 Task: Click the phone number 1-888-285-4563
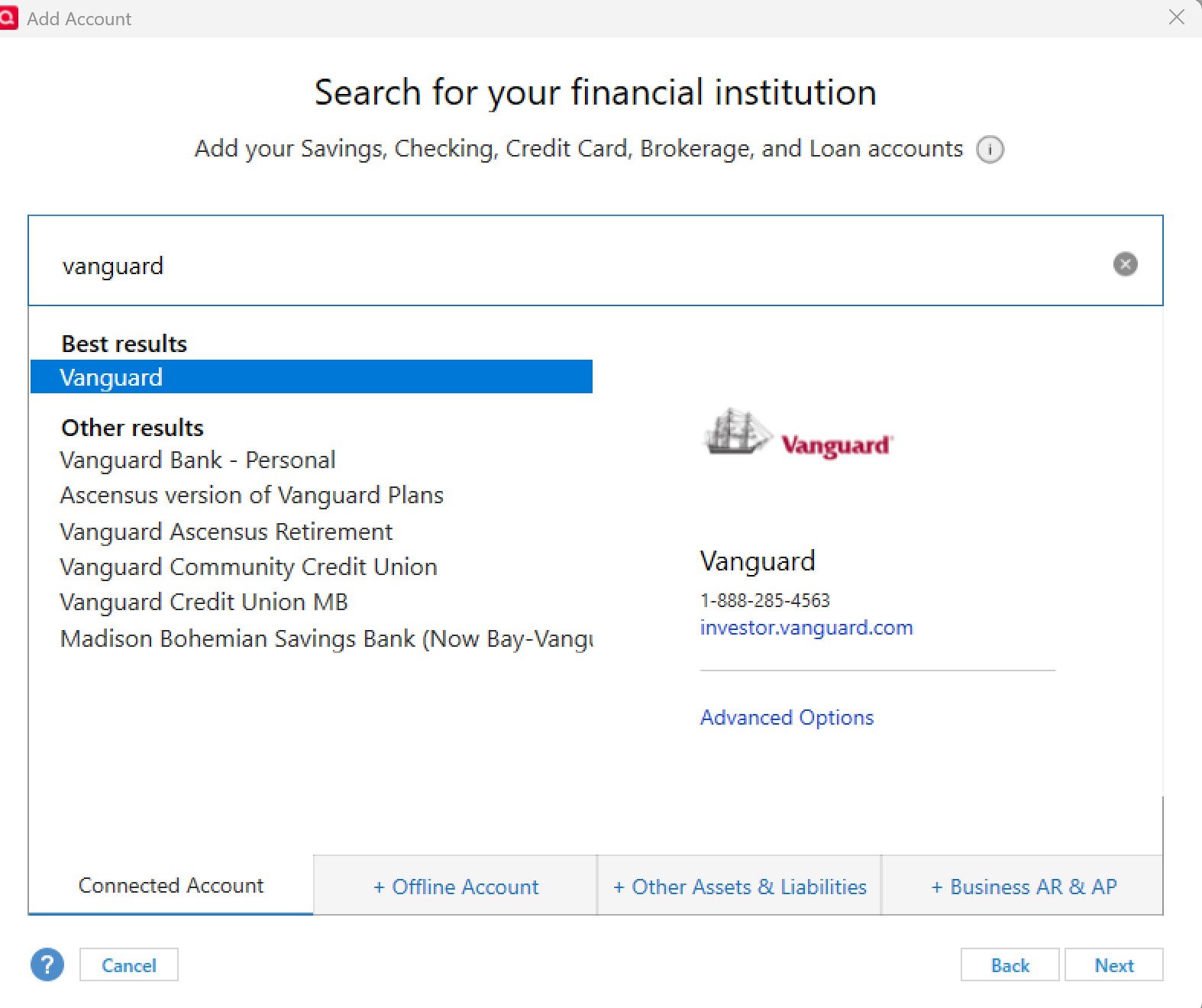765,600
